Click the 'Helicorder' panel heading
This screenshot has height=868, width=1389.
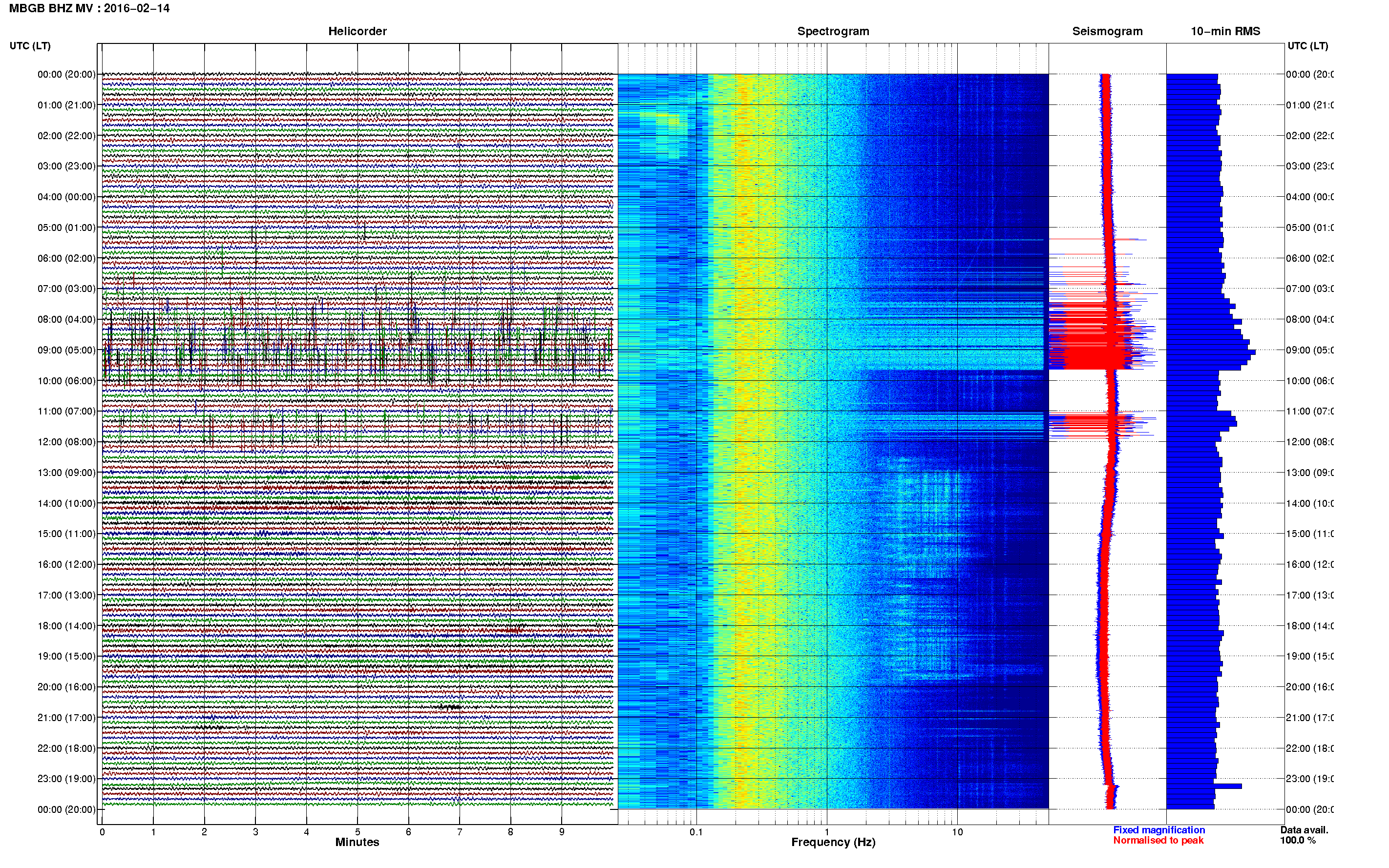coord(357,31)
